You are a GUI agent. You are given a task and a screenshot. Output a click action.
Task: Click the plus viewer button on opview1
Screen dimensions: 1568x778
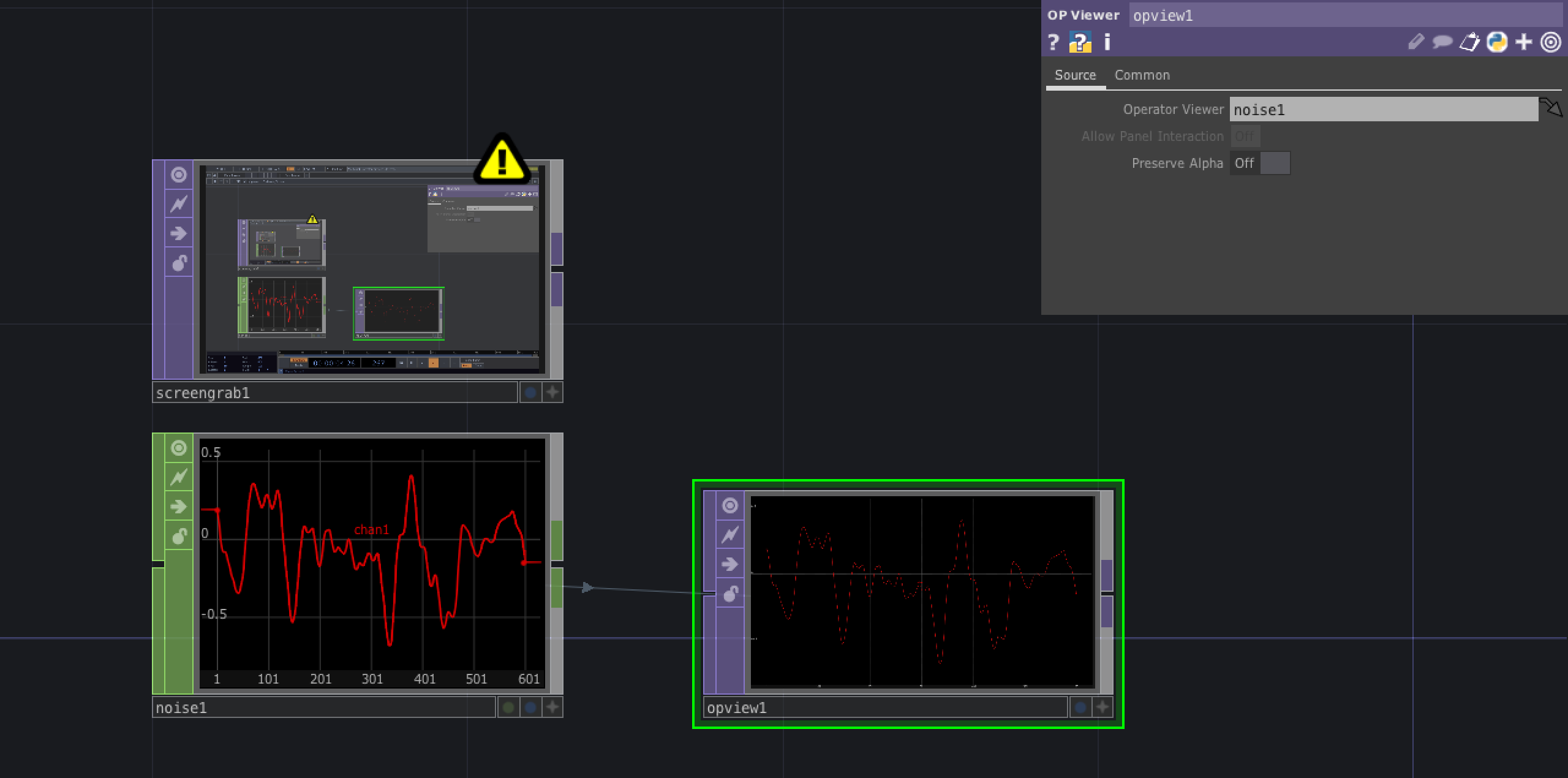[x=1102, y=708]
